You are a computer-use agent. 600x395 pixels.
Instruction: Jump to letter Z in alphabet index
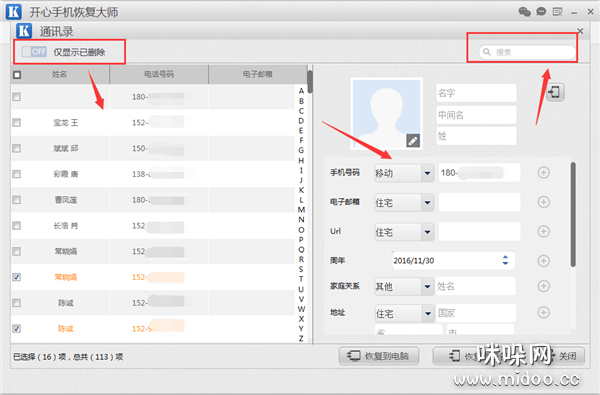click(x=301, y=338)
